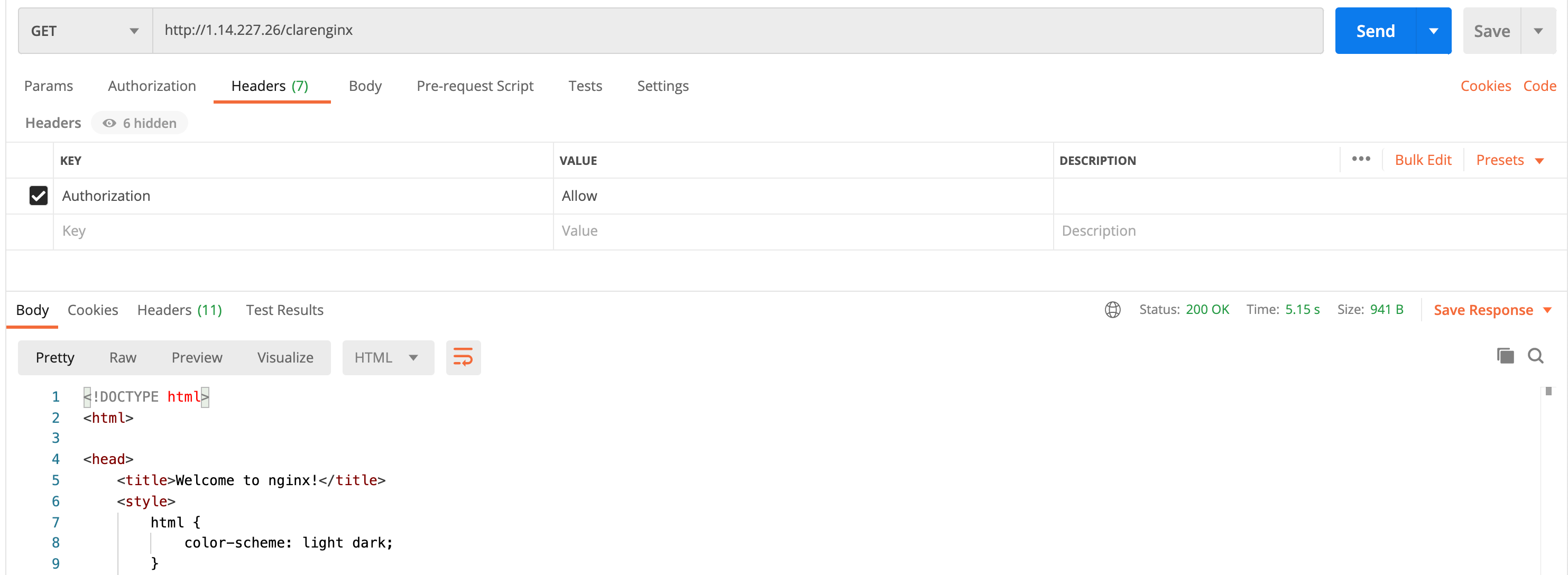Viewport: 1568px width, 575px height.
Task: Click the empty Key input field
Action: click(x=303, y=231)
